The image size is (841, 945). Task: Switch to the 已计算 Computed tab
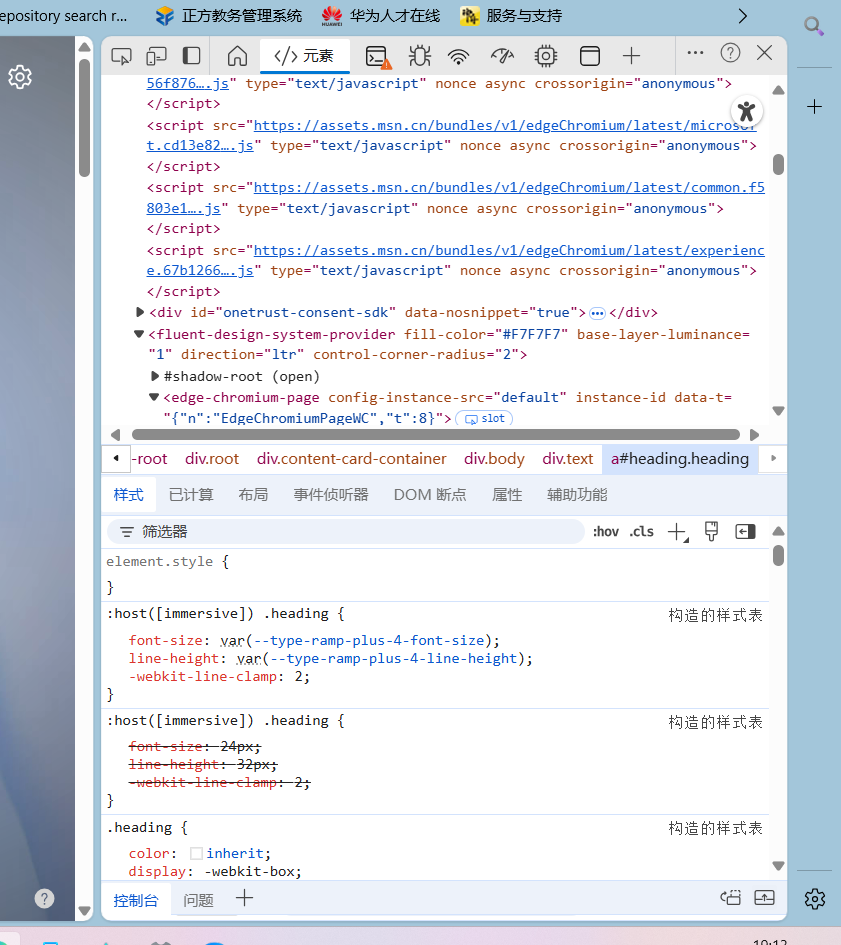[x=191, y=495]
